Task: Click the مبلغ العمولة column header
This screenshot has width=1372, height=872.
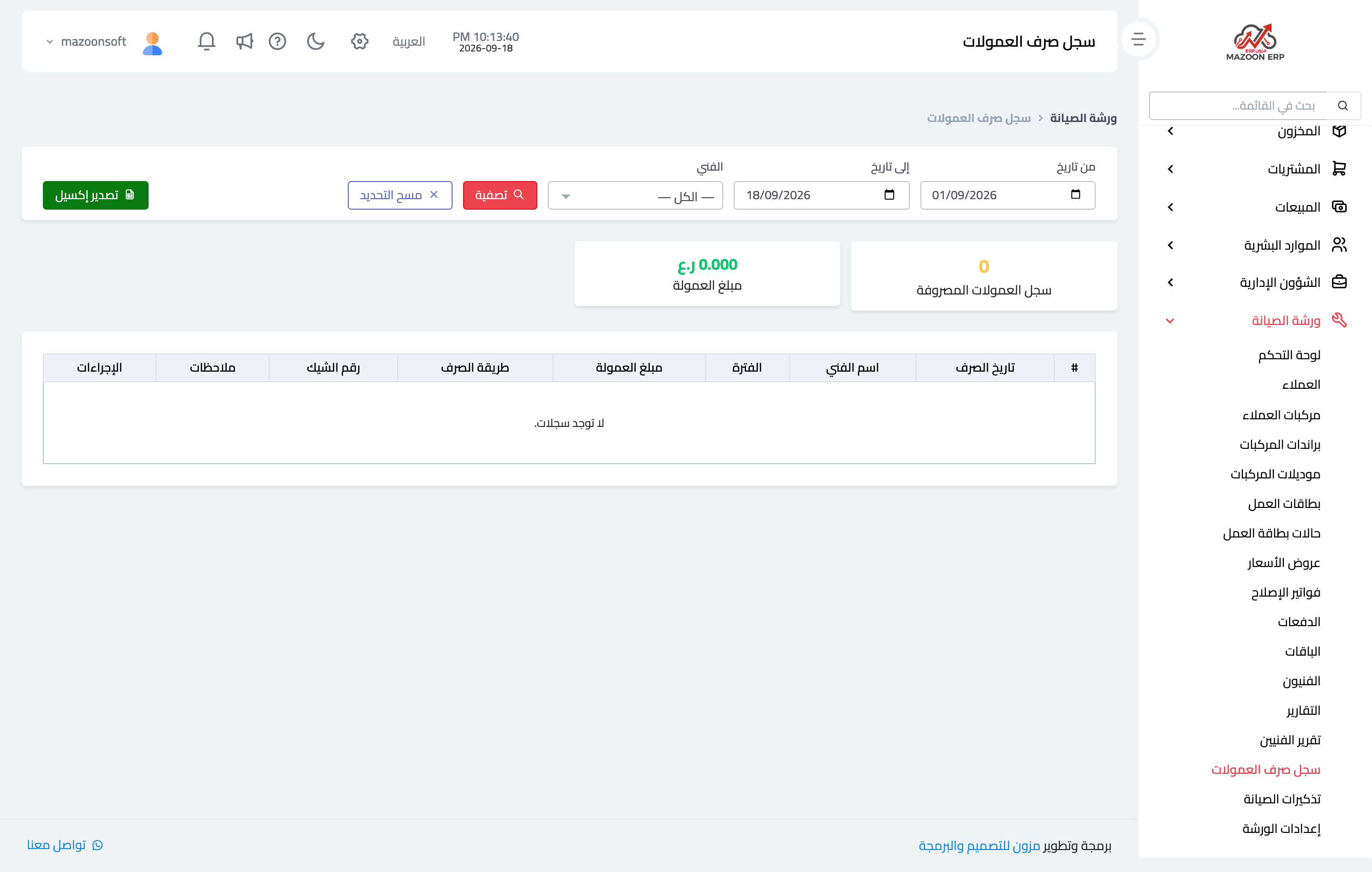Action: (628, 367)
